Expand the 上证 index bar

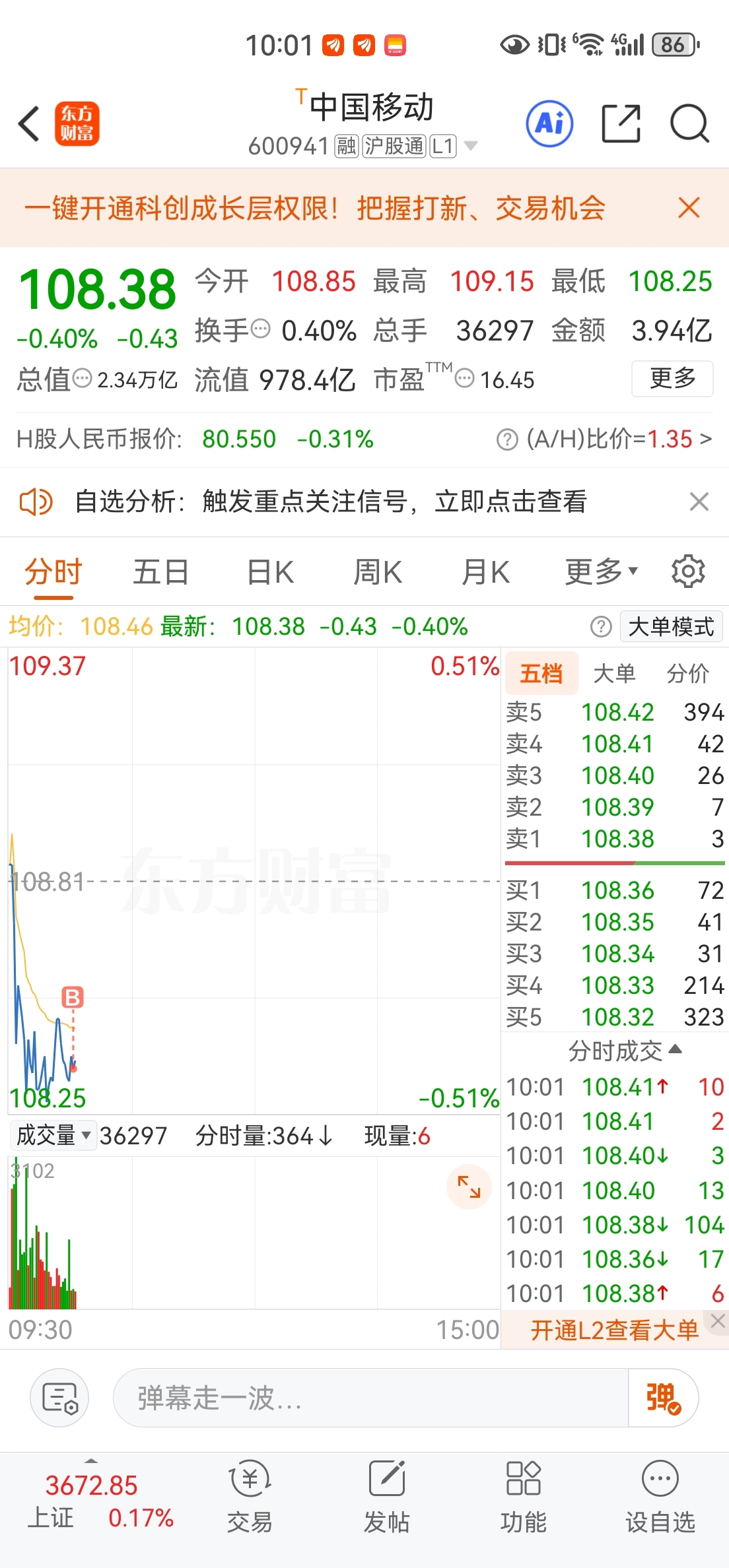coord(91,1460)
